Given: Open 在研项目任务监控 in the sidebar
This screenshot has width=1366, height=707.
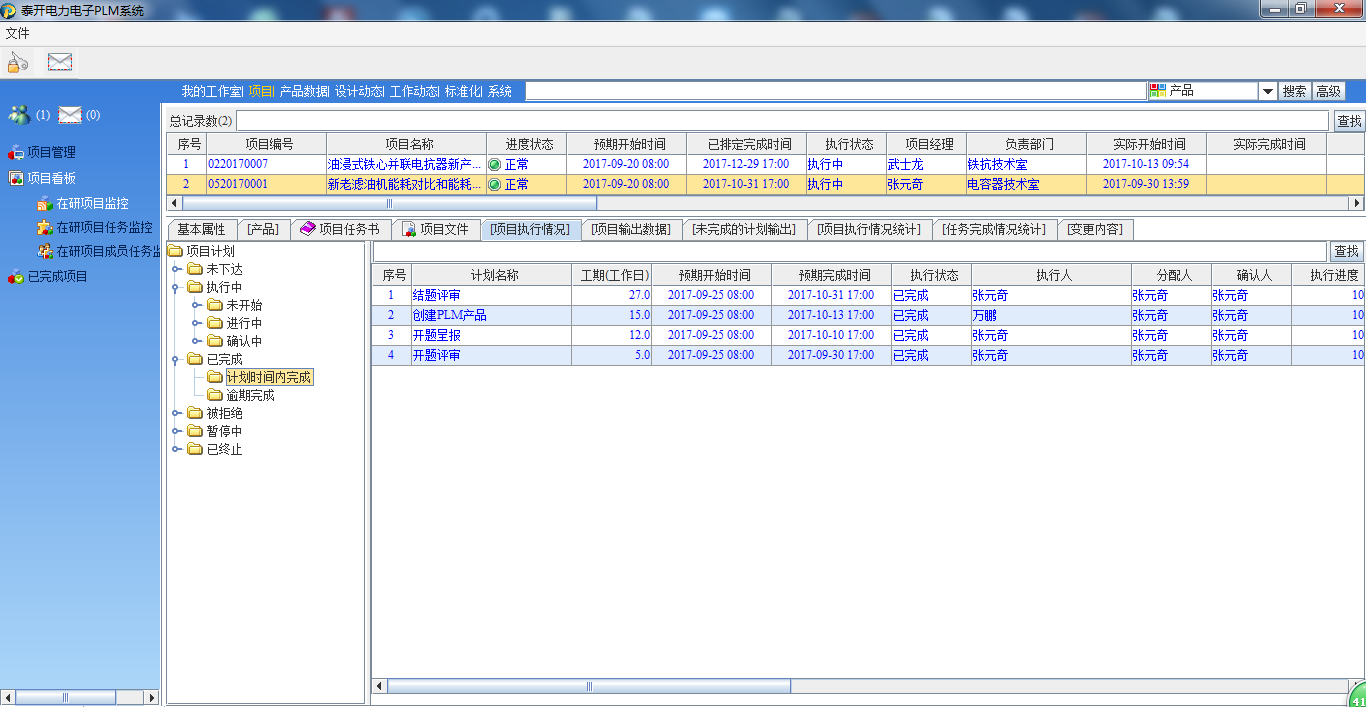Looking at the screenshot, I should tap(104, 227).
